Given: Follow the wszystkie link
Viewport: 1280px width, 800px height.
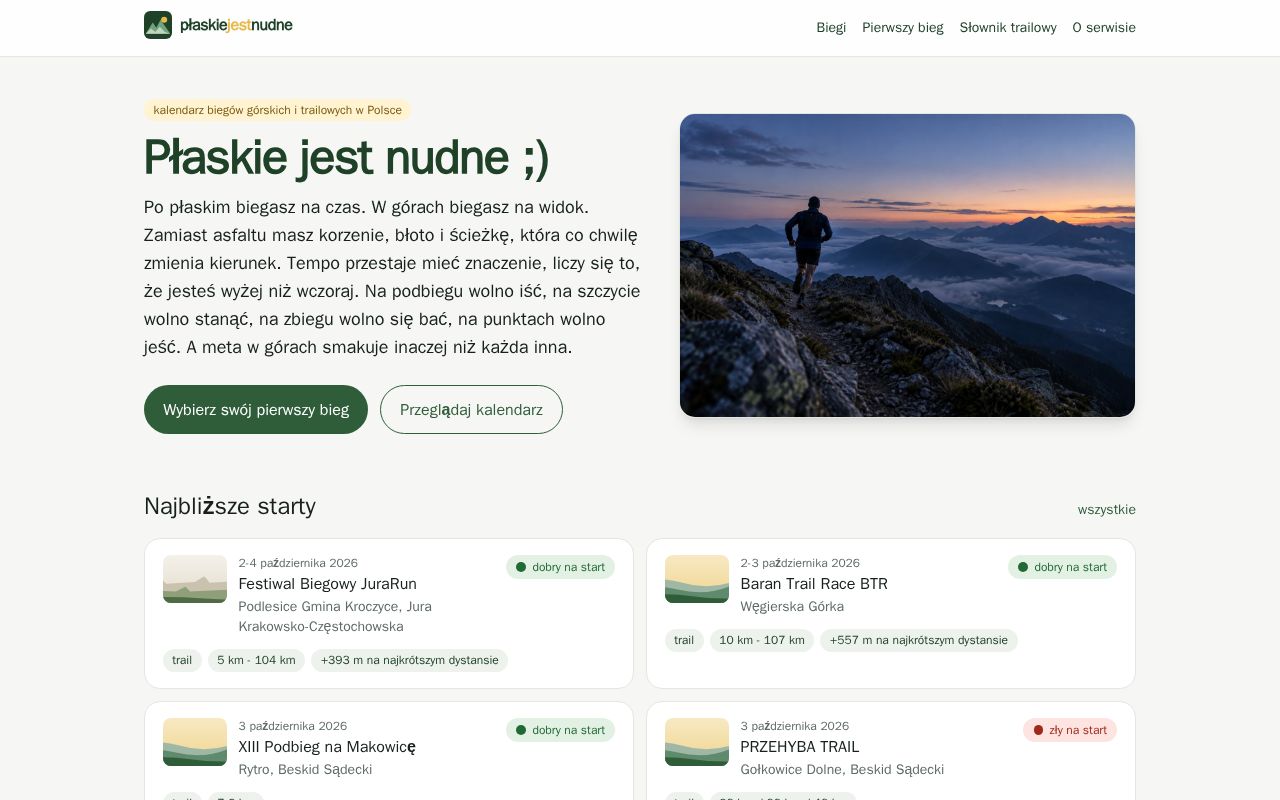Looking at the screenshot, I should [x=1106, y=510].
